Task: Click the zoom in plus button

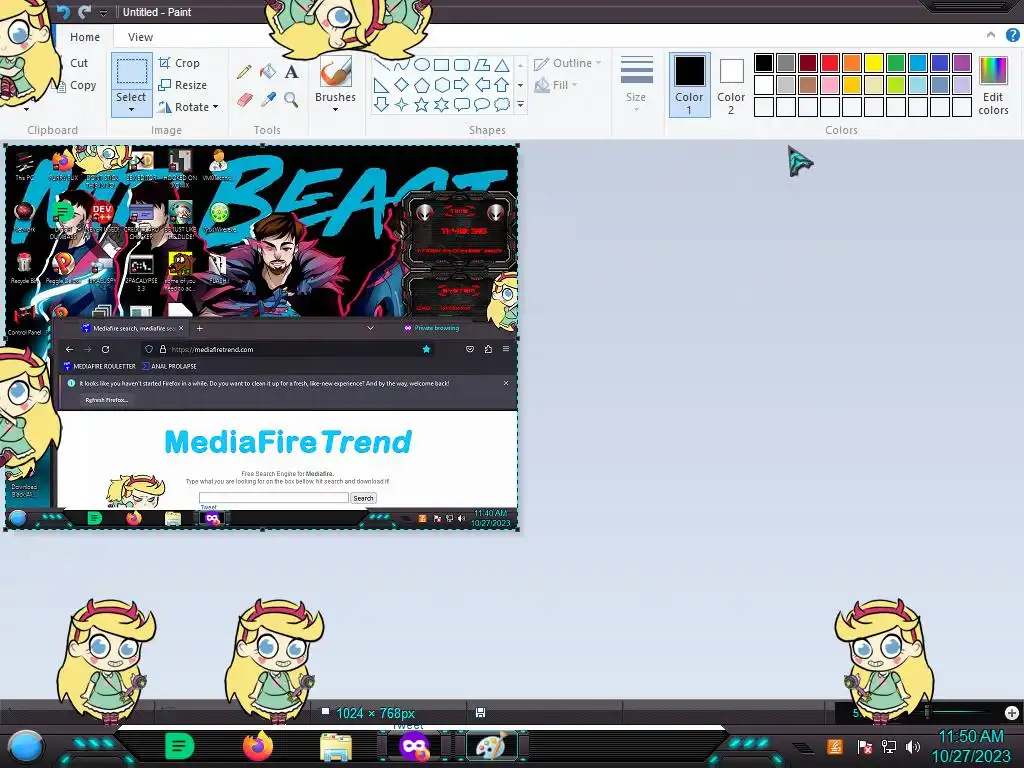Action: point(1012,712)
